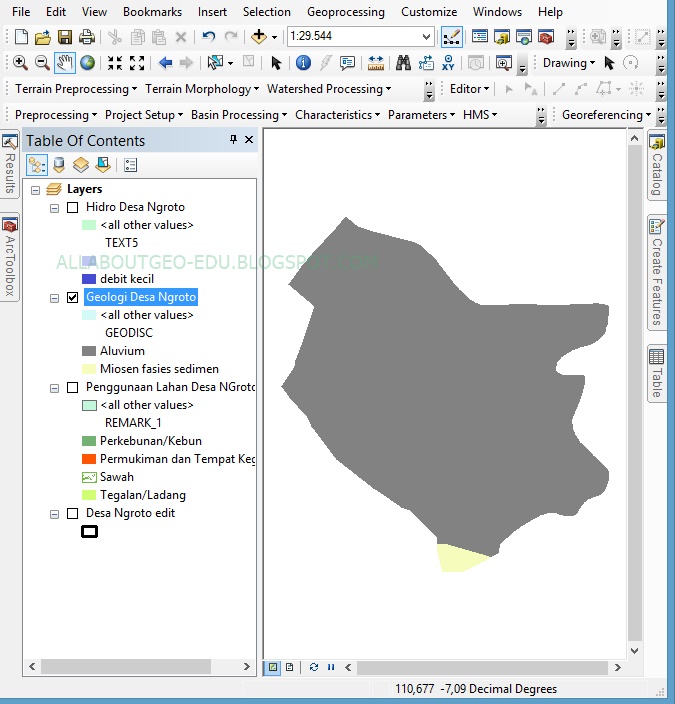Open Watershed Processing dropdown menu

tap(329, 89)
